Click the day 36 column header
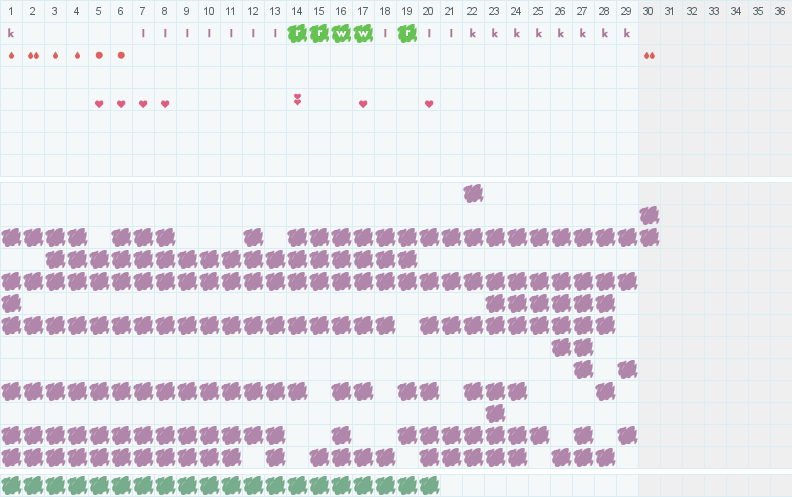792x497 pixels. [780, 11]
